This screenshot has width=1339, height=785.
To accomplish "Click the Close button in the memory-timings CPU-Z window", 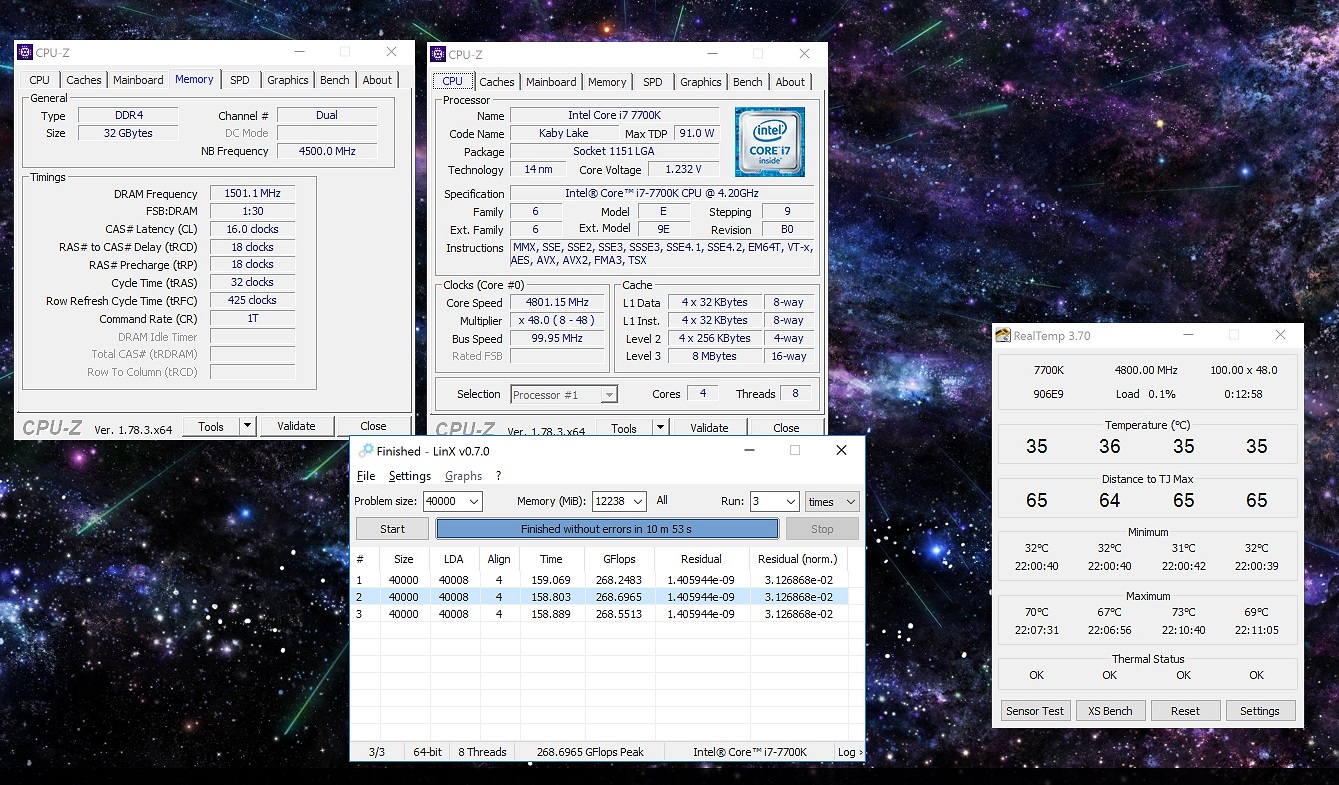I will (373, 426).
